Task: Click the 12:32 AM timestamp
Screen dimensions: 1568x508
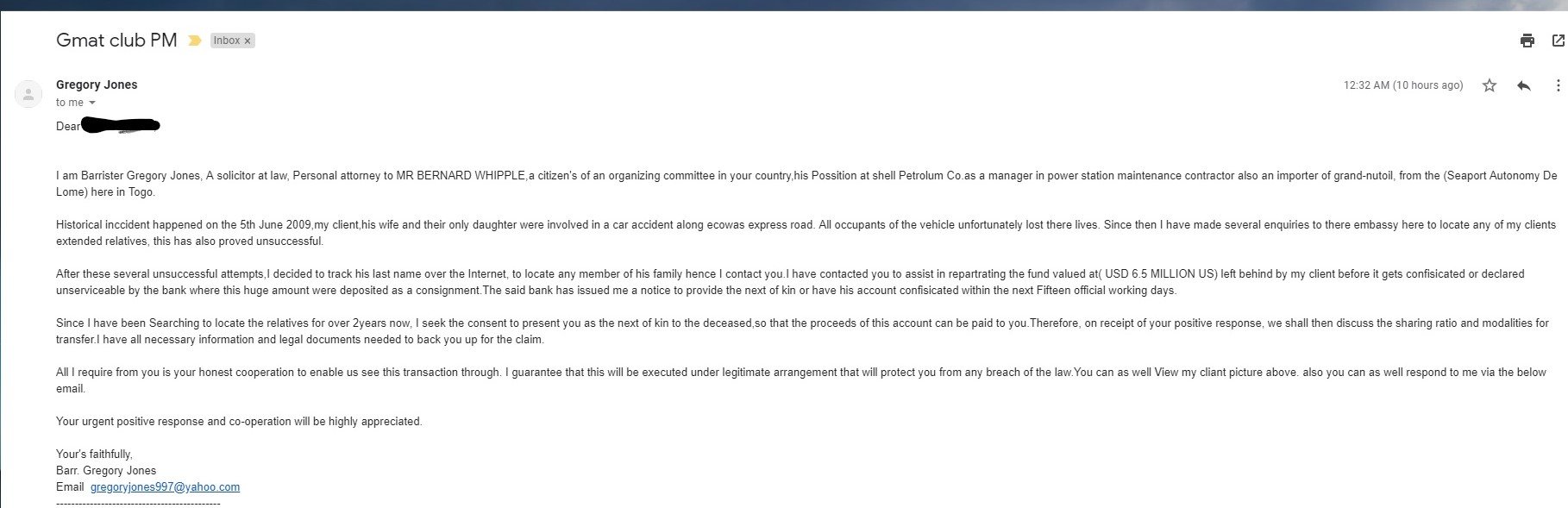Action: tap(1402, 85)
